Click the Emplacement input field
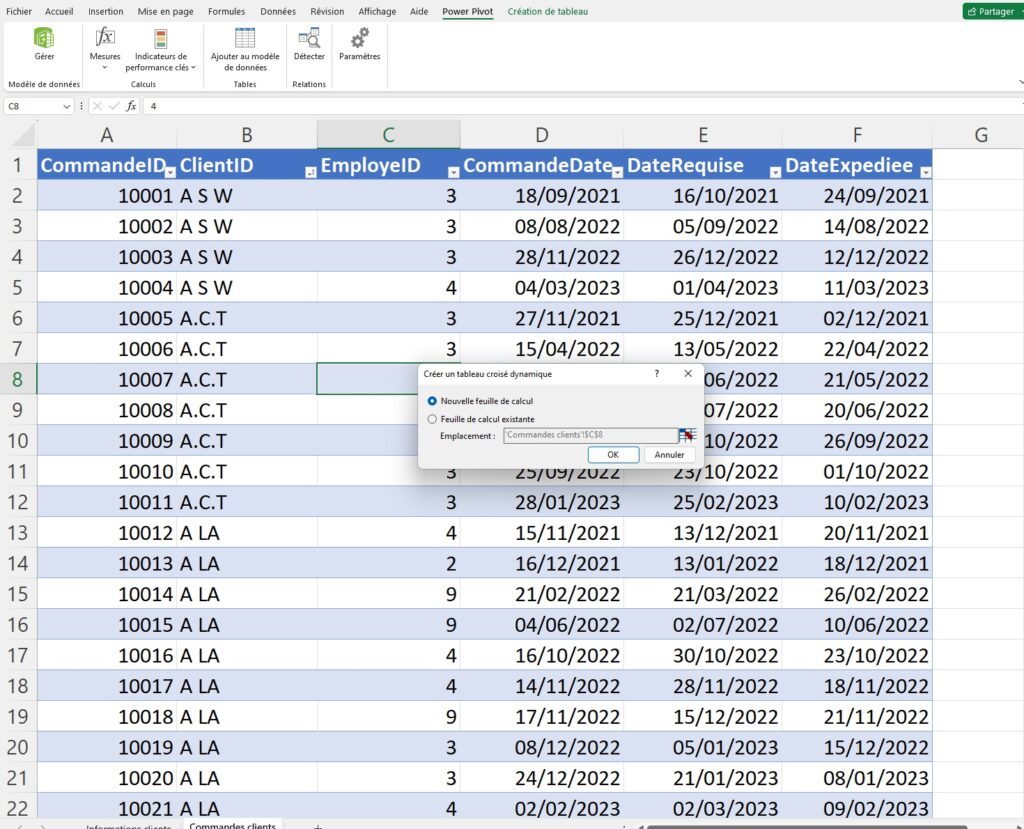This screenshot has width=1024, height=829. pyautogui.click(x=590, y=435)
